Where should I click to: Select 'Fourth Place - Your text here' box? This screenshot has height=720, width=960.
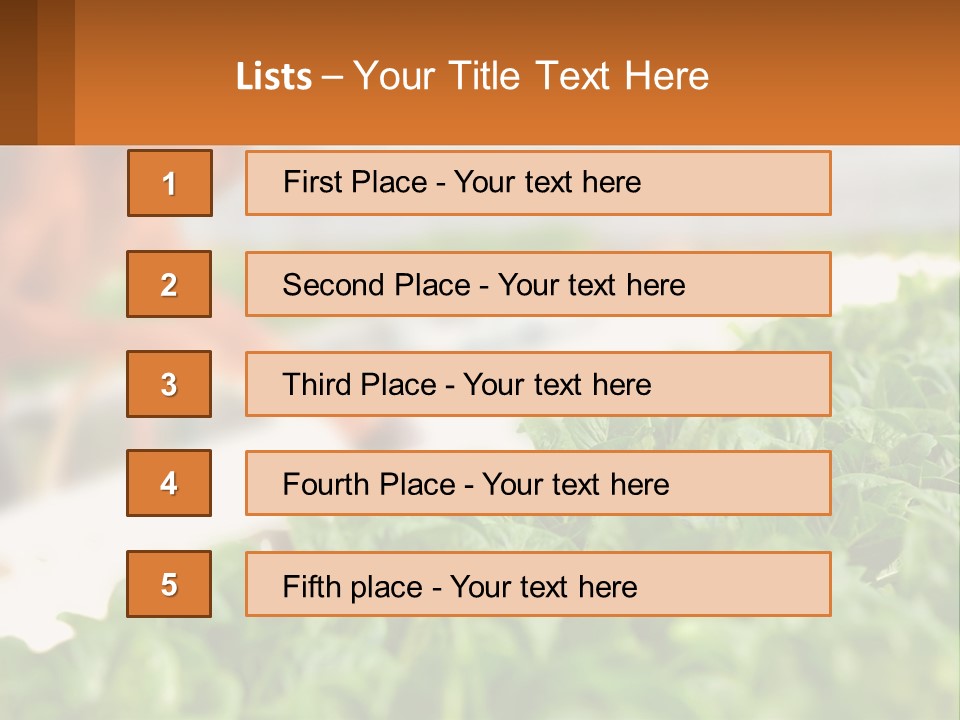click(x=538, y=483)
